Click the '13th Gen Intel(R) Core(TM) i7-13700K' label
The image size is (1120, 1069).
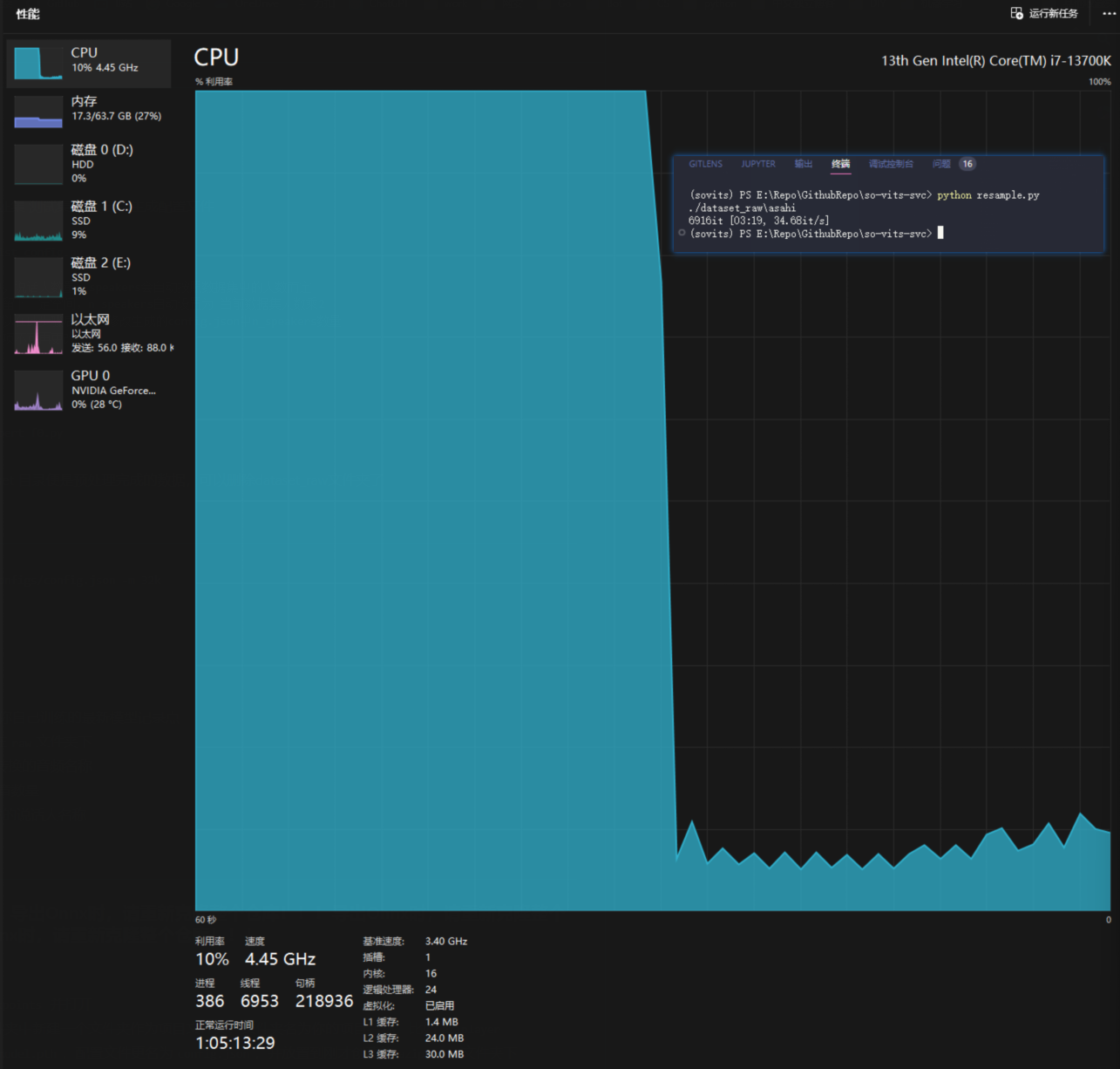996,60
